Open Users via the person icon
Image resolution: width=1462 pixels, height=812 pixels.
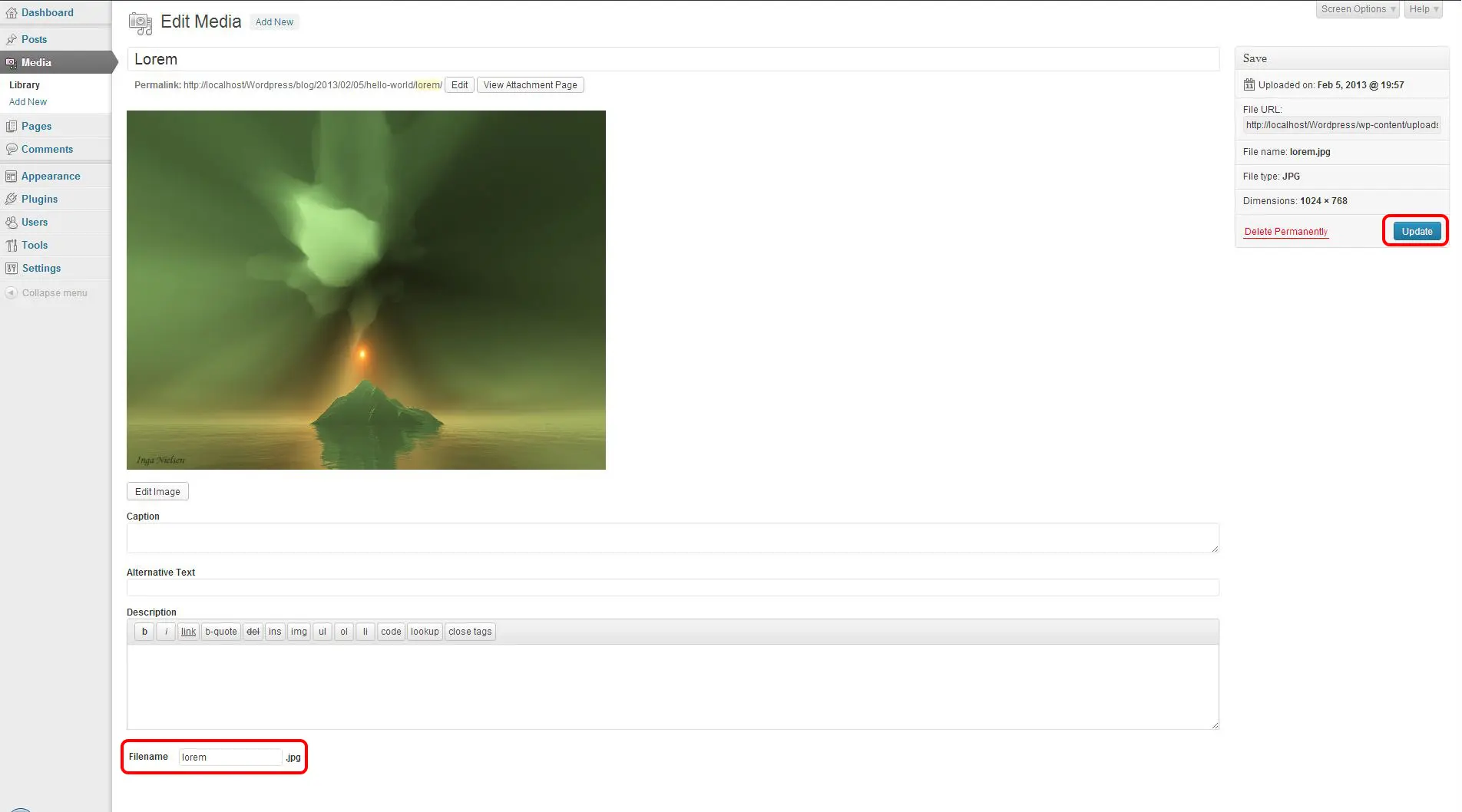pyautogui.click(x=12, y=222)
